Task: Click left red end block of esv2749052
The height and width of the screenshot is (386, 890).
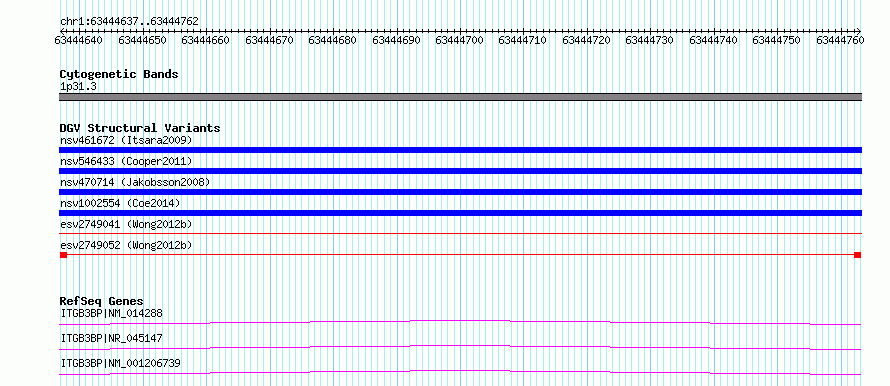Action: click(64, 255)
